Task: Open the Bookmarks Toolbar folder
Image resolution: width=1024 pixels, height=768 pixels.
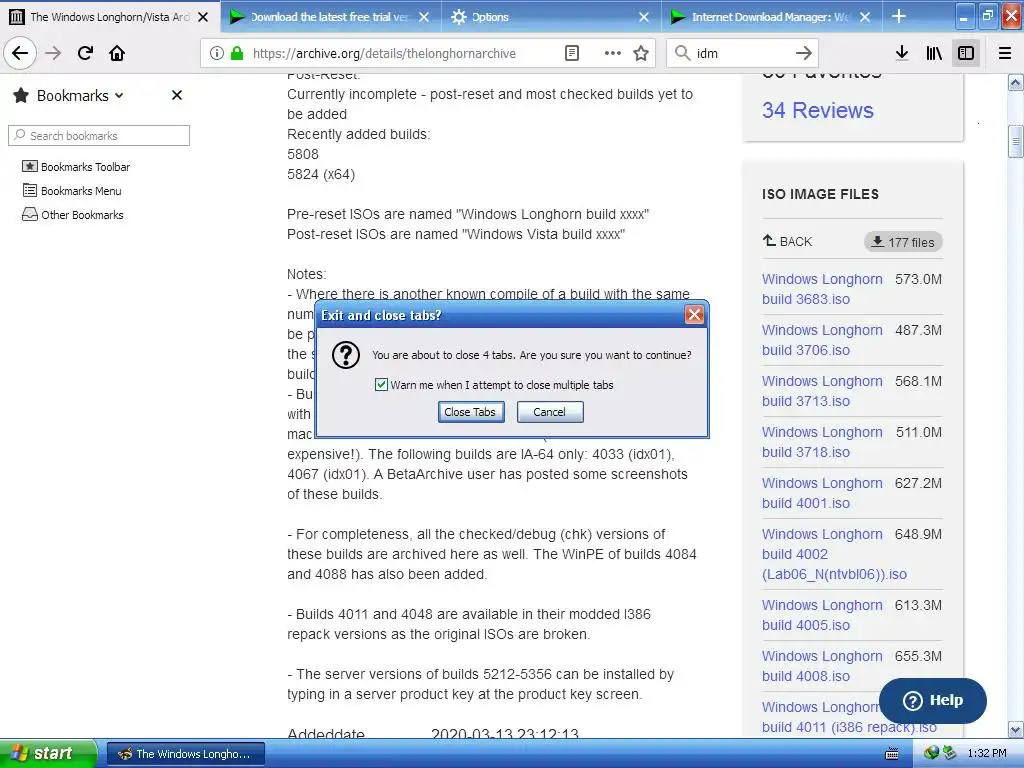Action: tap(76, 167)
